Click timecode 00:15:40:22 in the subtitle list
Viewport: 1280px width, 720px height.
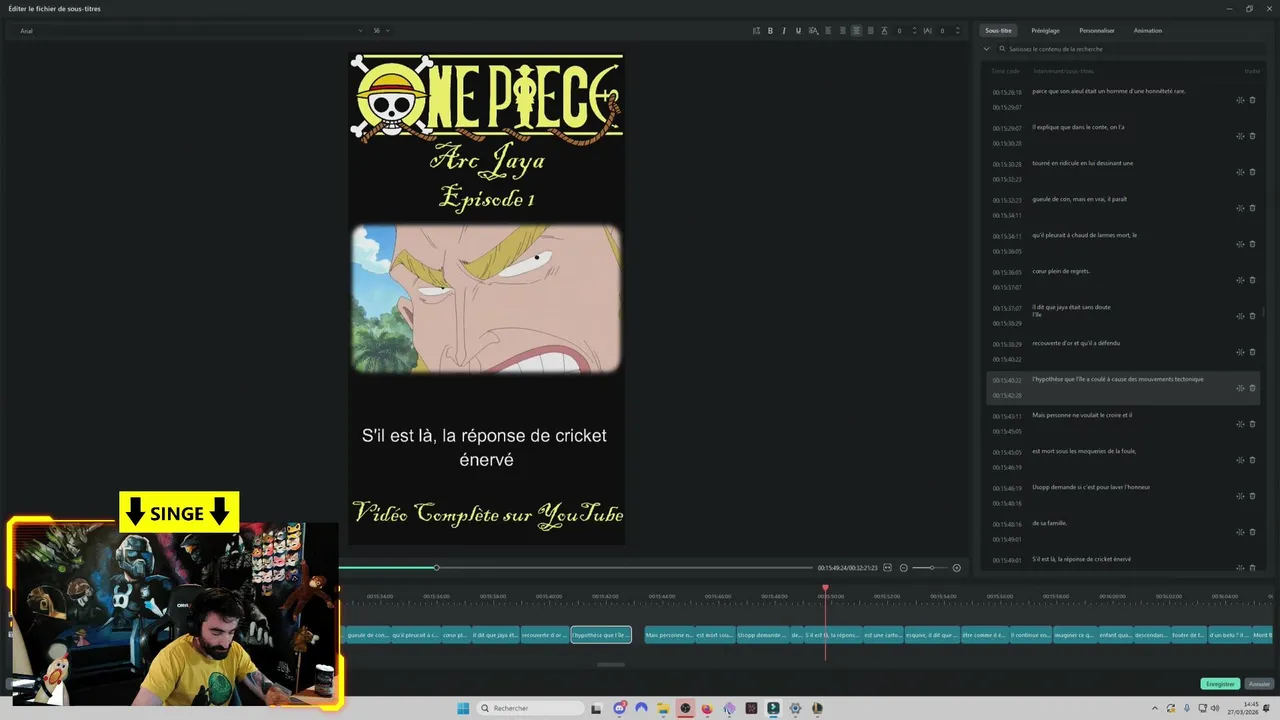[x=1007, y=380]
